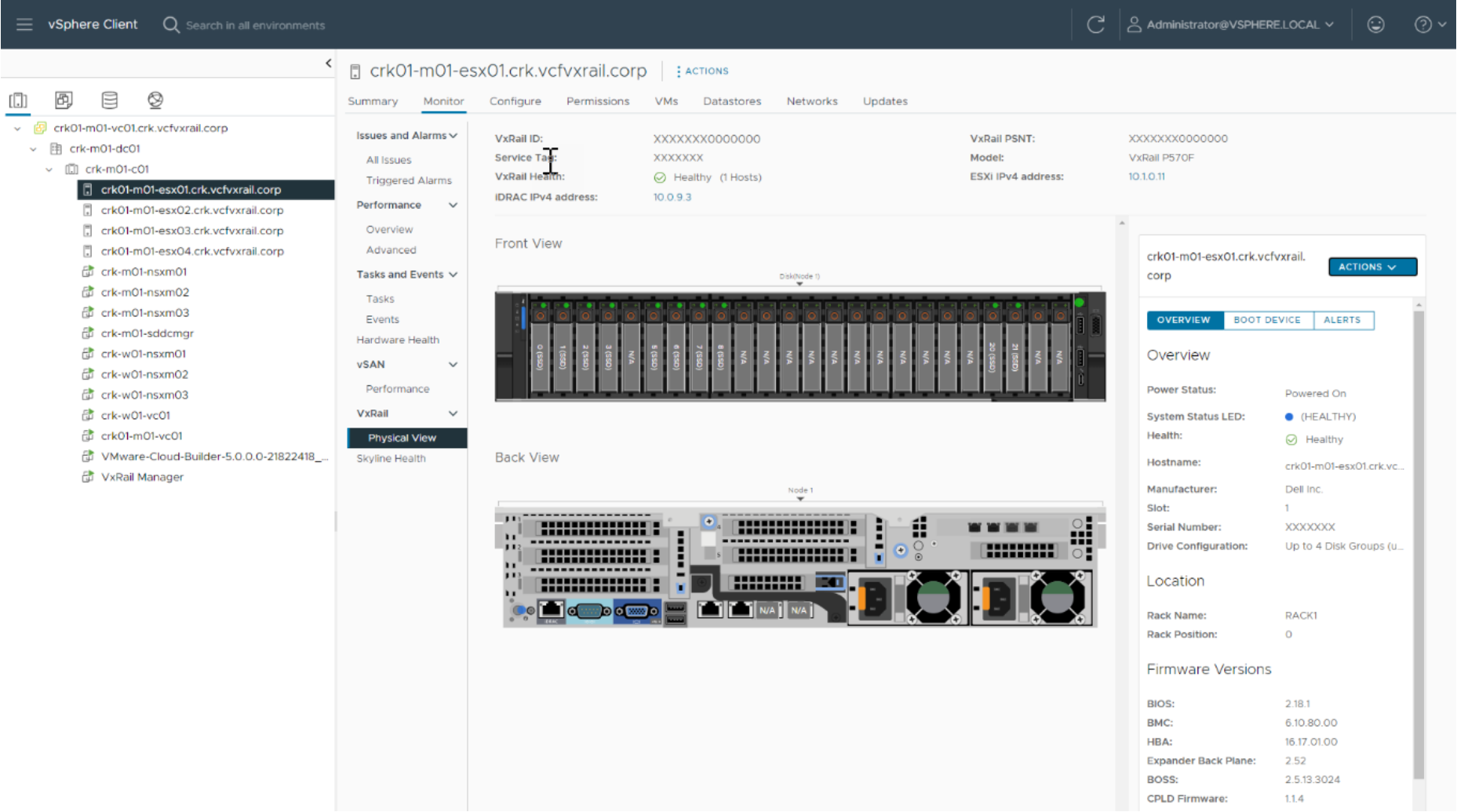Screen dimensions: 1457x812
Task: Switch to Networking inventory view
Action: 155,100
